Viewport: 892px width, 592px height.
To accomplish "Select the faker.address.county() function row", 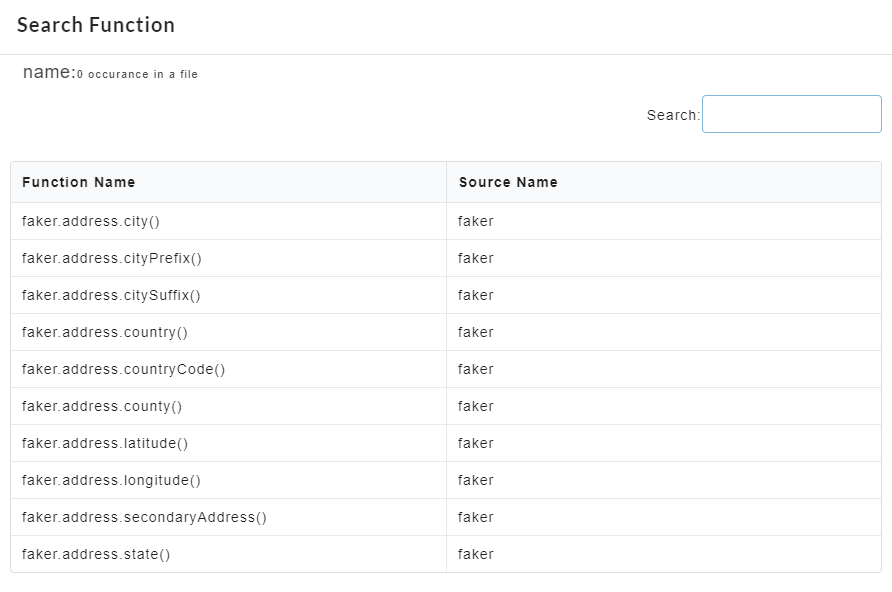I will (x=102, y=406).
